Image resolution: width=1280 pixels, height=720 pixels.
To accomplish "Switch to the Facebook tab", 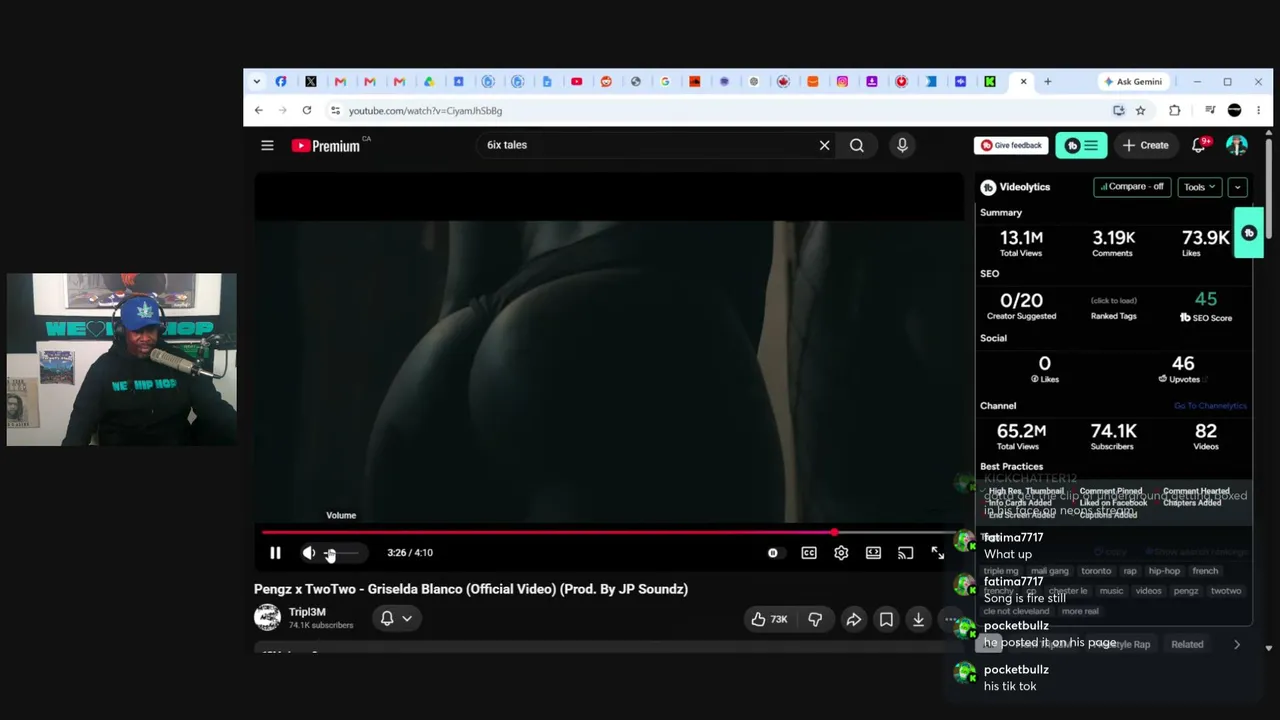I will pos(281,82).
